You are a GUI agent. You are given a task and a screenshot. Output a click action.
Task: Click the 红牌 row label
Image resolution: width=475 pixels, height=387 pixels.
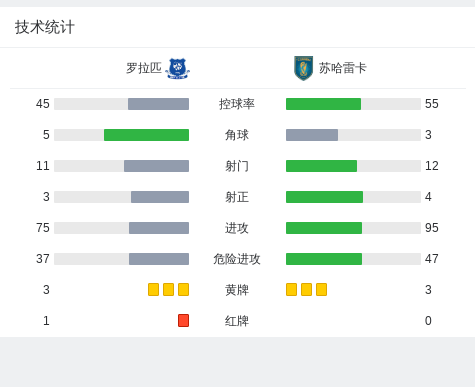pos(237,321)
